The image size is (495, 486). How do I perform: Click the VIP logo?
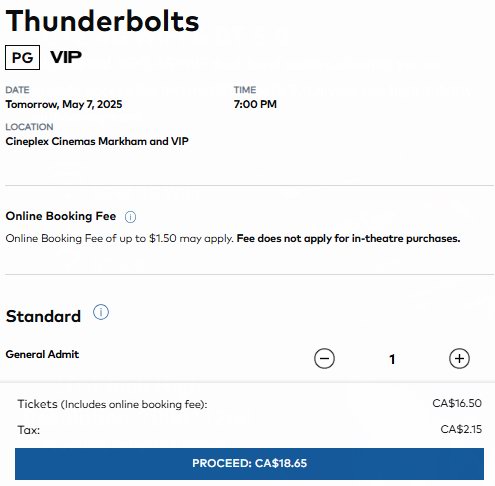coord(66,57)
